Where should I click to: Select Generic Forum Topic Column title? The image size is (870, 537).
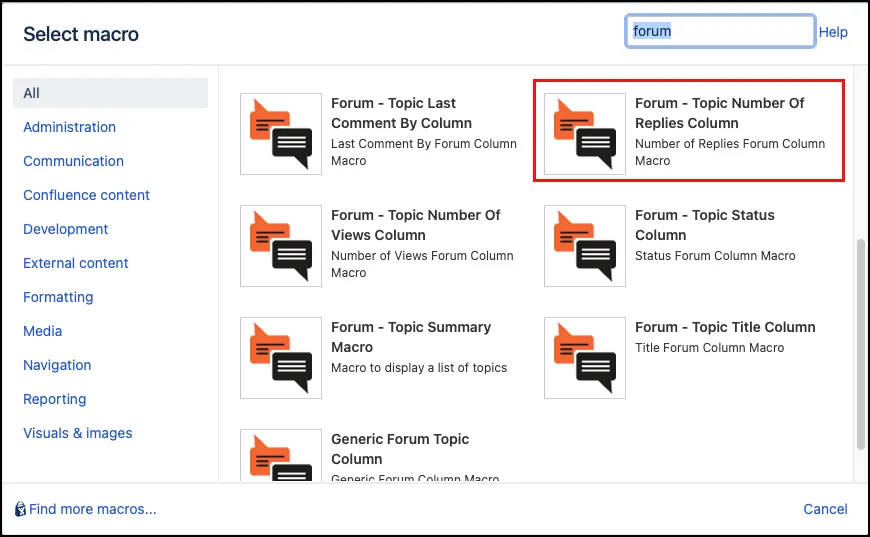click(x=400, y=449)
